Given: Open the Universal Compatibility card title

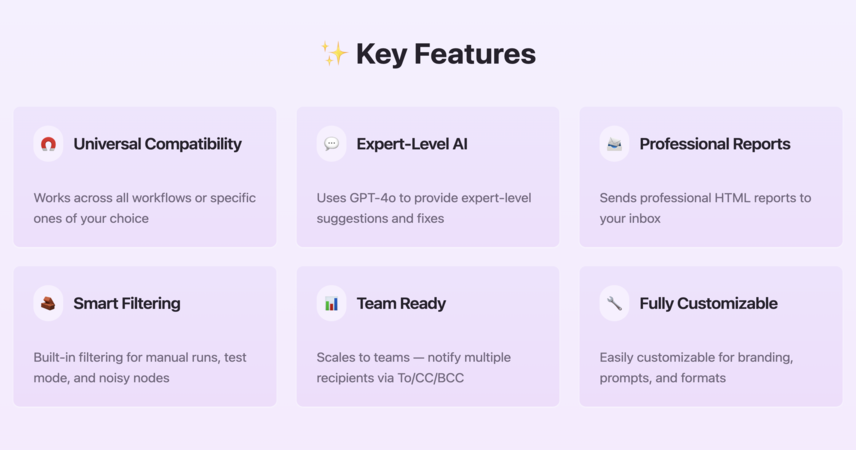Looking at the screenshot, I should tap(157, 144).
